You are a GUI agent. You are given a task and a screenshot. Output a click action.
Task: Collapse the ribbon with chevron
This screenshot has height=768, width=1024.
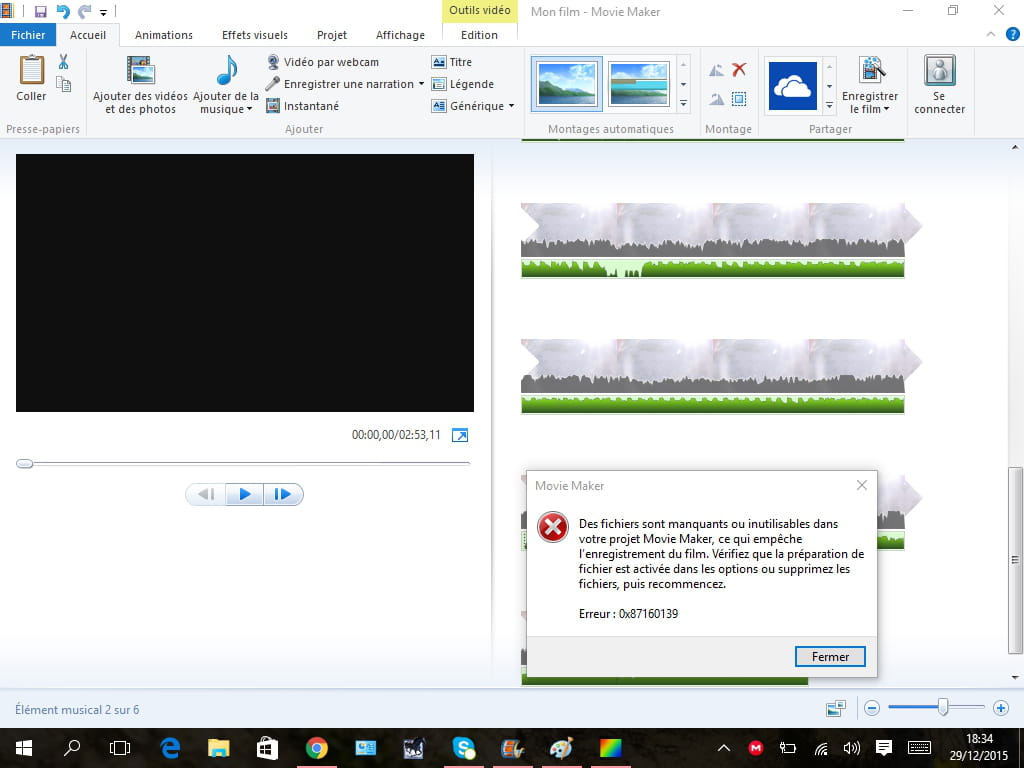[991, 35]
